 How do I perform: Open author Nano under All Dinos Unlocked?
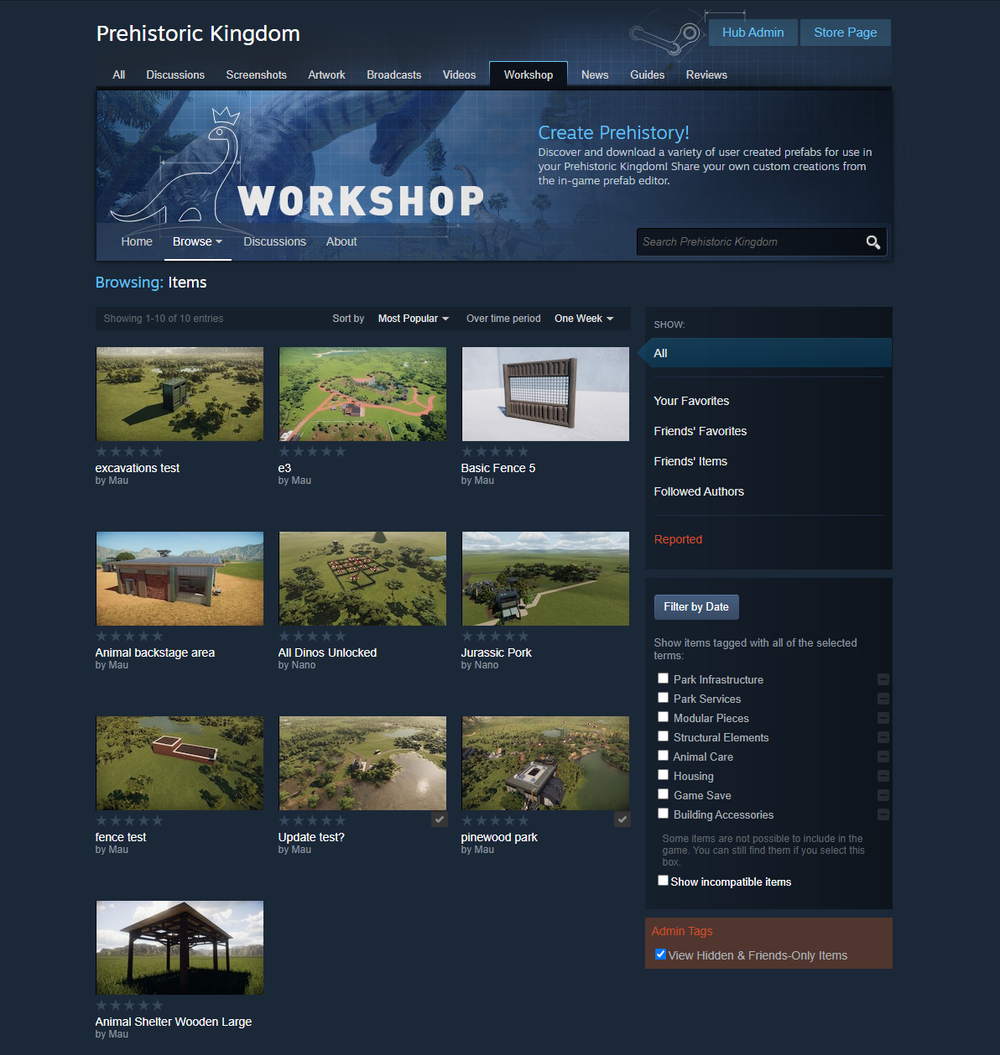[303, 665]
